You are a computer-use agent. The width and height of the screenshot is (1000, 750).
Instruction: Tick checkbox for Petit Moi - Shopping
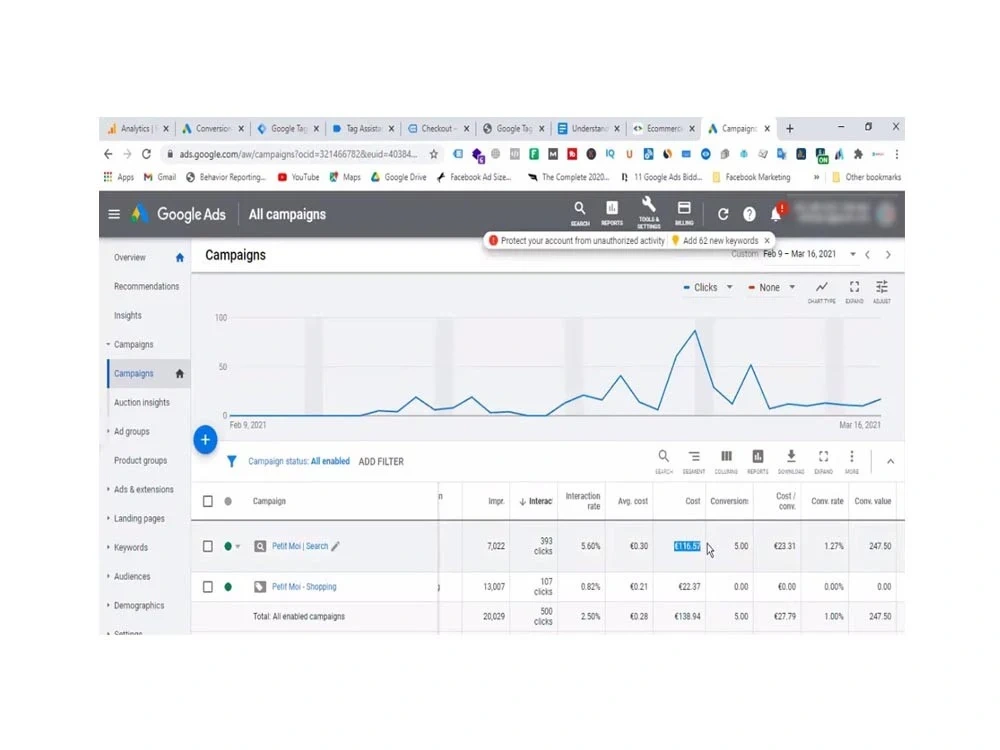[208, 587]
